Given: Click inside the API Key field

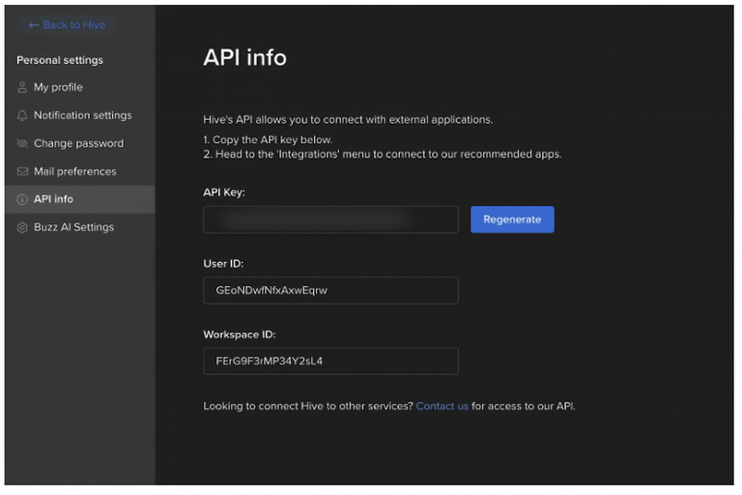Looking at the screenshot, I should tap(331, 220).
